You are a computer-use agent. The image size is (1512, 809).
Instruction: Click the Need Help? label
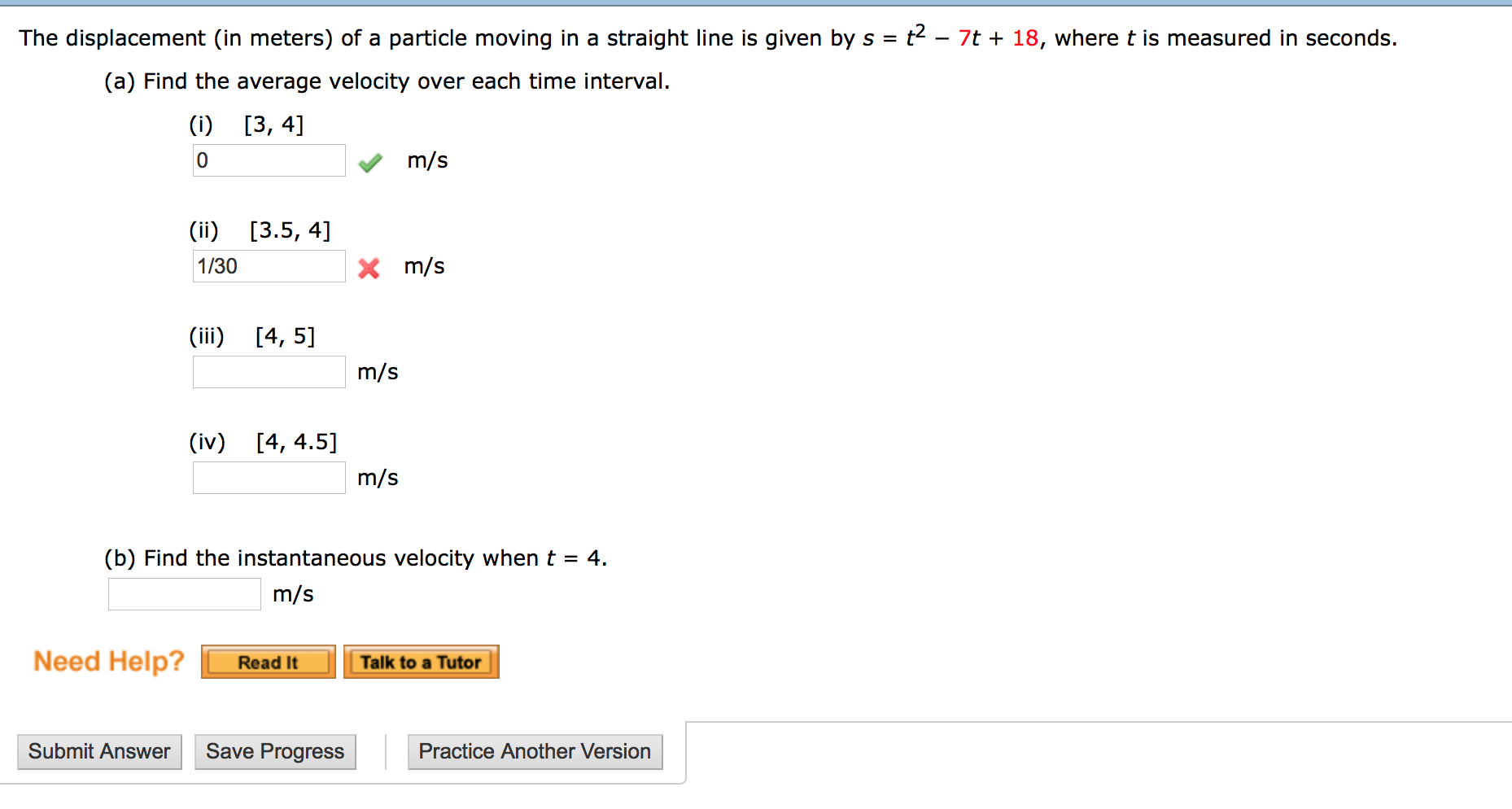coord(108,661)
